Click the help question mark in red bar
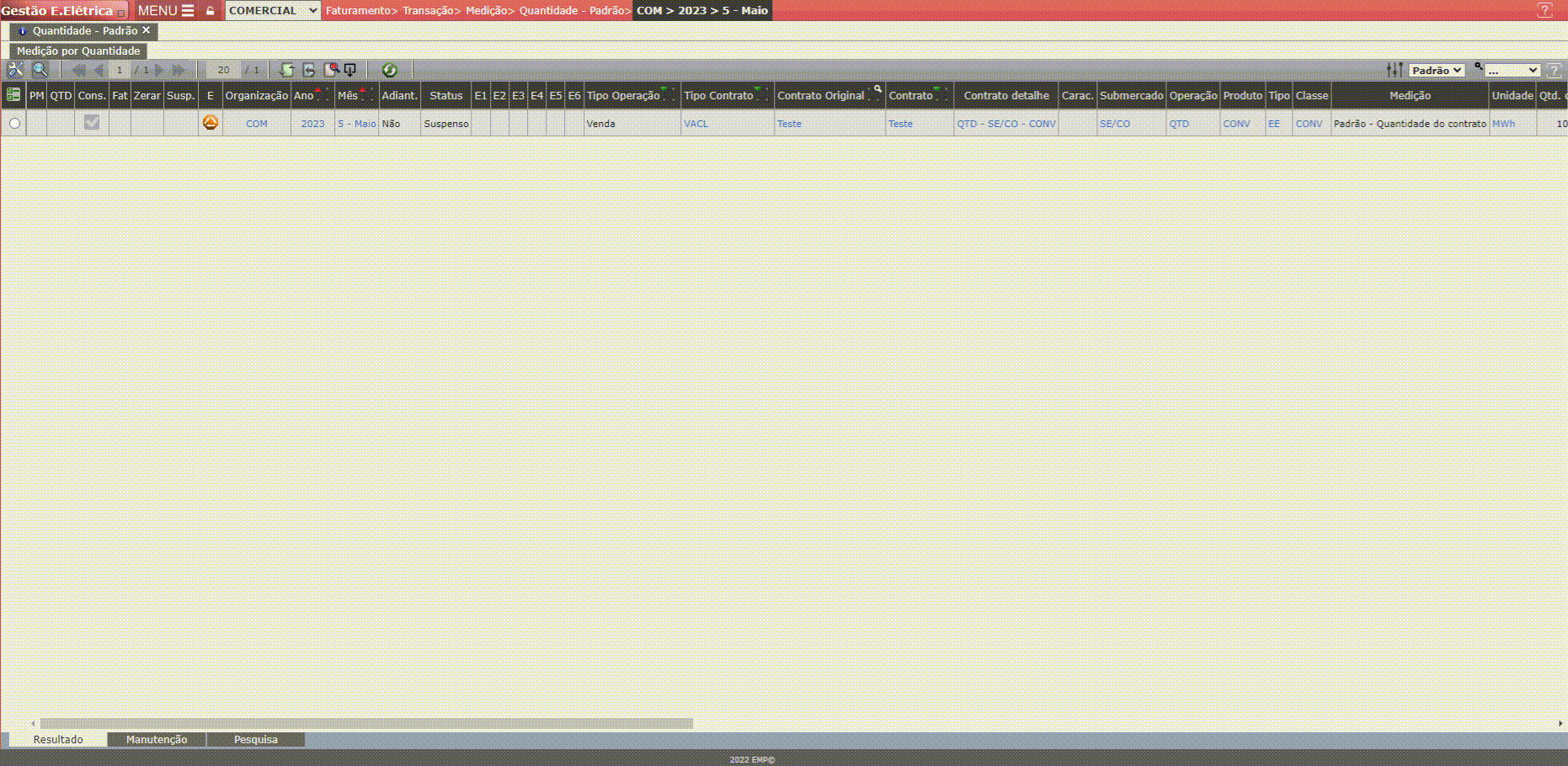 click(1544, 11)
